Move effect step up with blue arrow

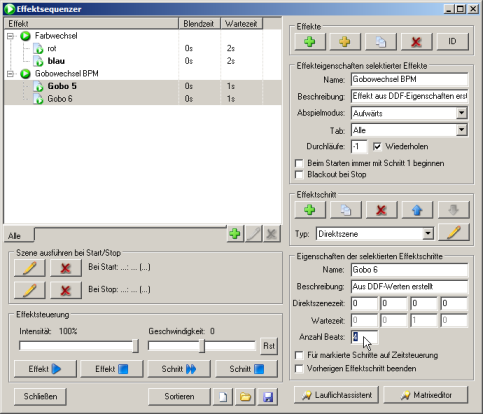coord(417,210)
